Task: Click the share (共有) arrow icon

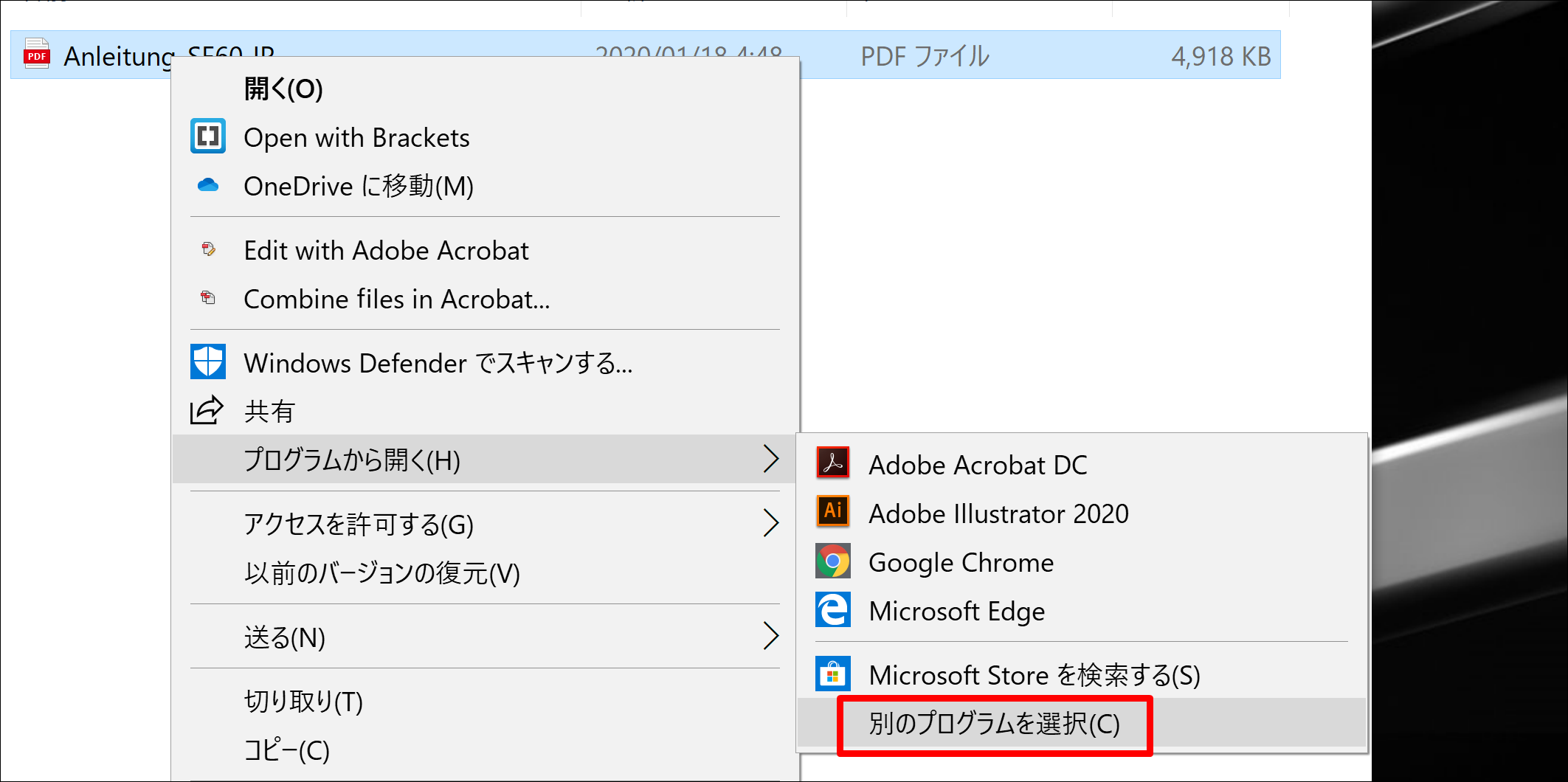Action: (207, 410)
